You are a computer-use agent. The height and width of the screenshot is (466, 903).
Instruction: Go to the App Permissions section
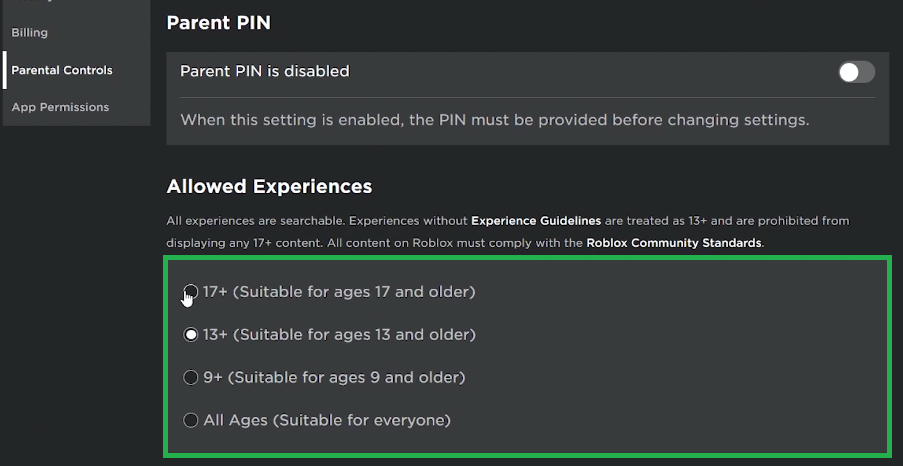coord(60,107)
